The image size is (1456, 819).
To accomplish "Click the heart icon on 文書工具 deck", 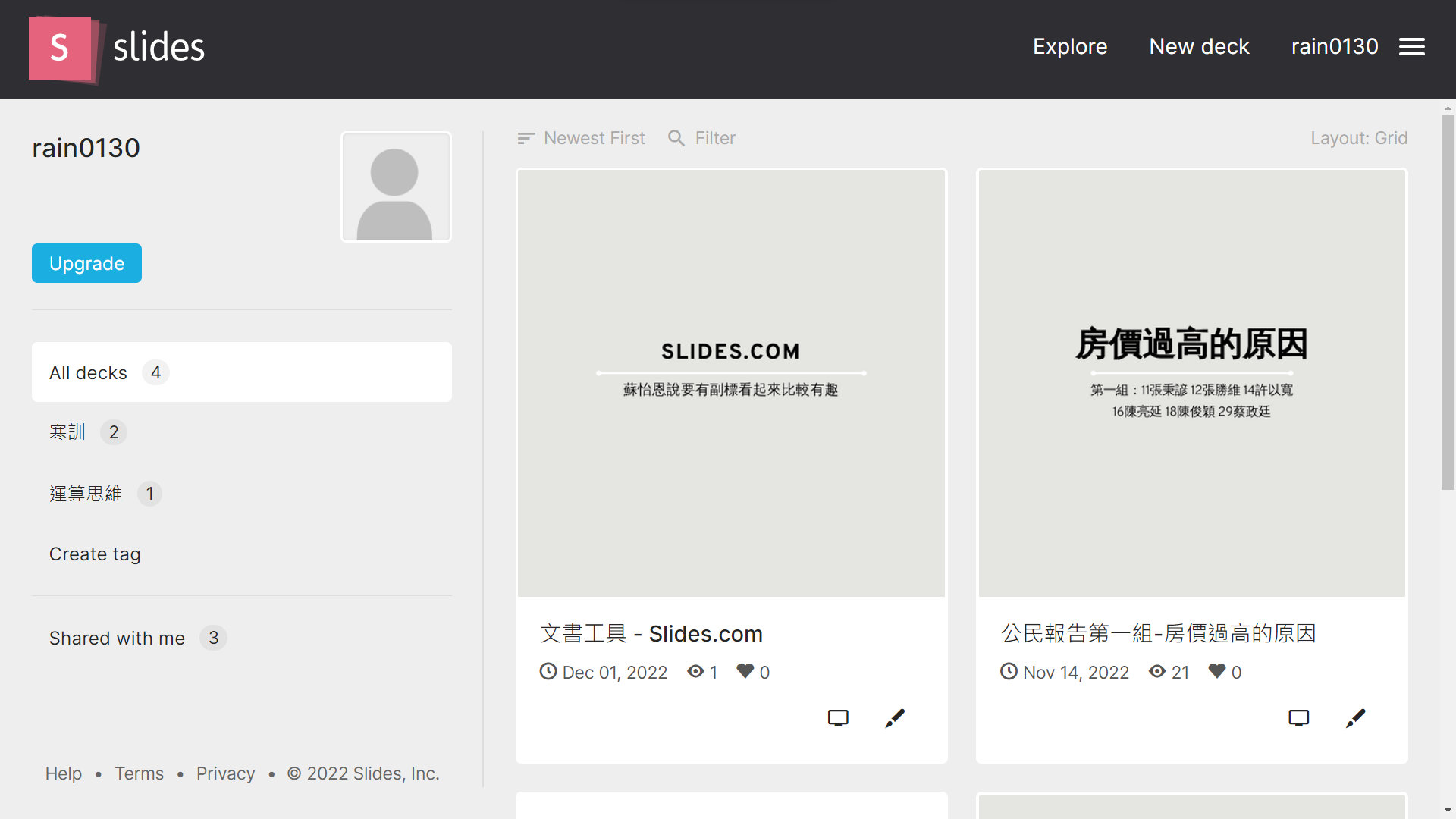I will click(x=745, y=671).
